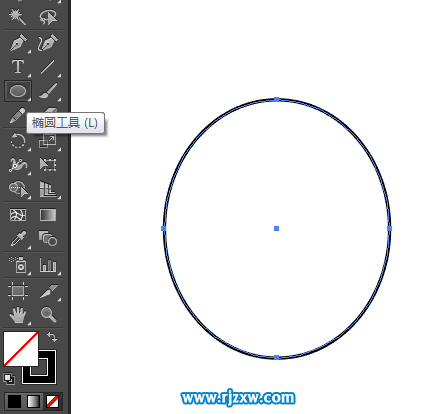Reset to default fill and stroke
Image resolution: width=434 pixels, height=414 pixels.
pyautogui.click(x=9, y=379)
